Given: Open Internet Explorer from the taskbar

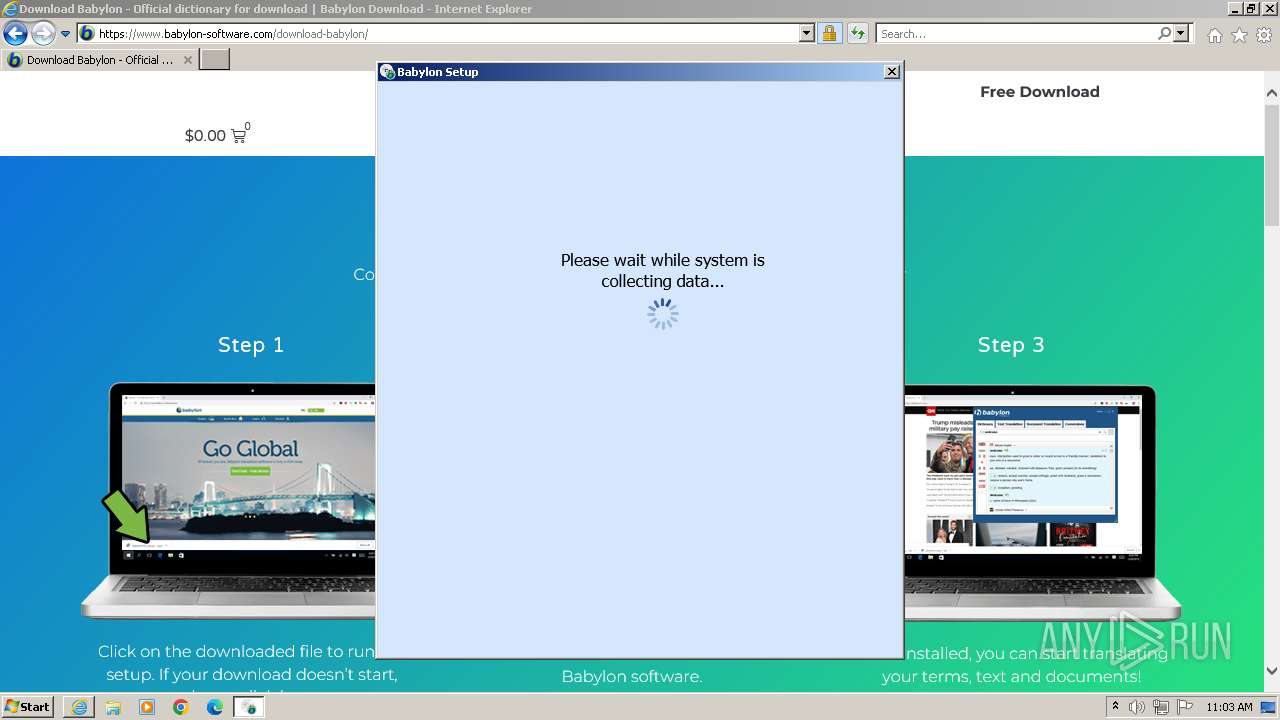Looking at the screenshot, I should tap(79, 707).
